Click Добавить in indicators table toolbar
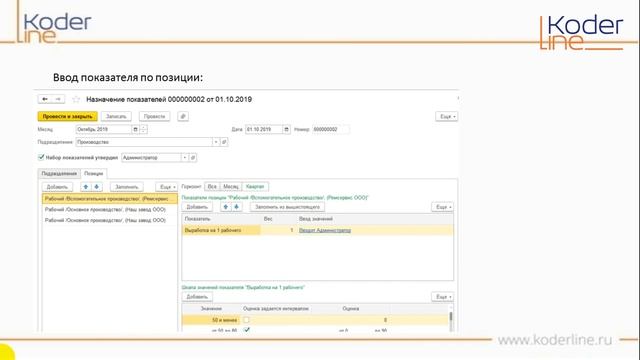640x360 pixels. [x=197, y=207]
